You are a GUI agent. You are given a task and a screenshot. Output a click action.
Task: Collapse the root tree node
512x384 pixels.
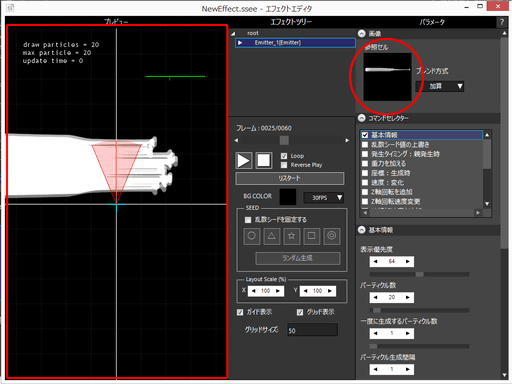233,33
